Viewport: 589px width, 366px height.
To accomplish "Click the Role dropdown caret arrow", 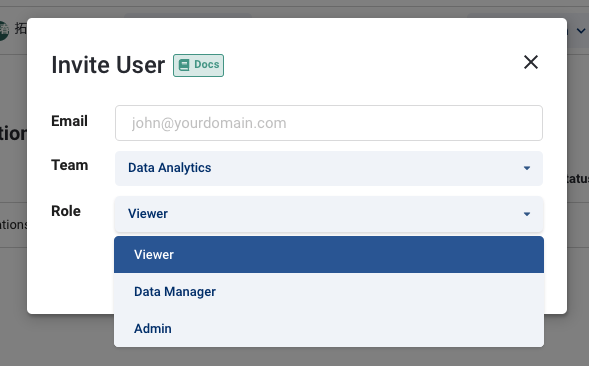I will pos(527,214).
